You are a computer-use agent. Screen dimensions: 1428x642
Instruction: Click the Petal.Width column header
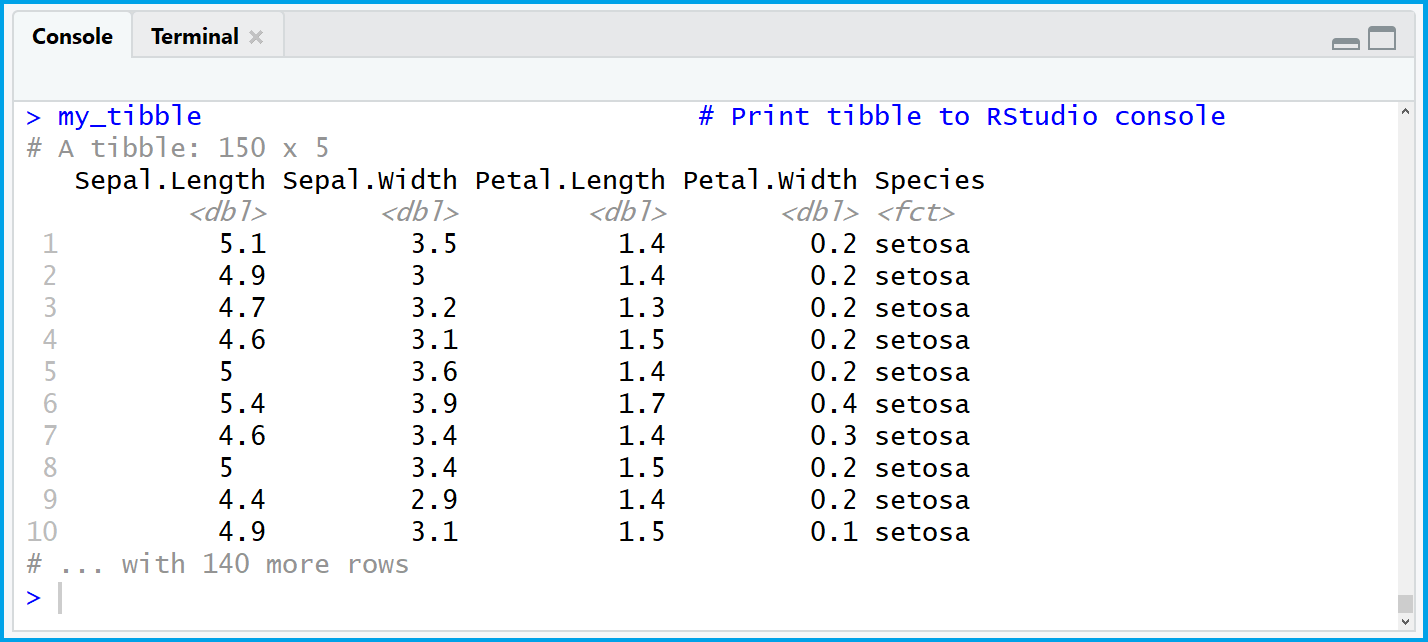coord(770,180)
